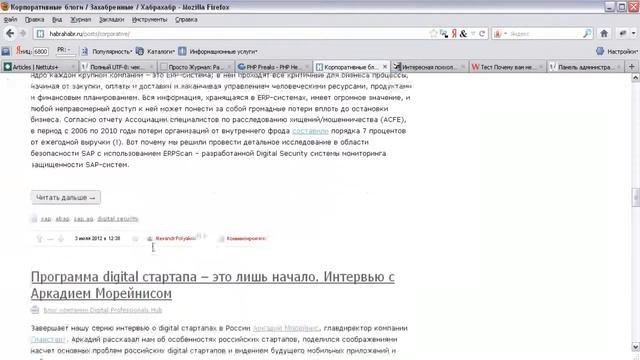This screenshot has height=360, width=640.
Task: Open the address bar history dropdown arrow
Action: coord(473,34)
